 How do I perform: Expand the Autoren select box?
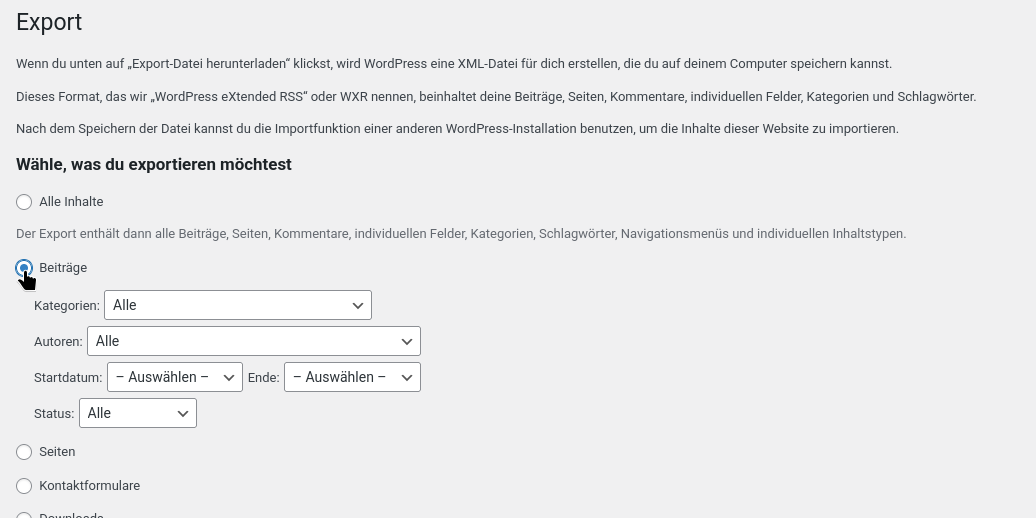coord(253,341)
